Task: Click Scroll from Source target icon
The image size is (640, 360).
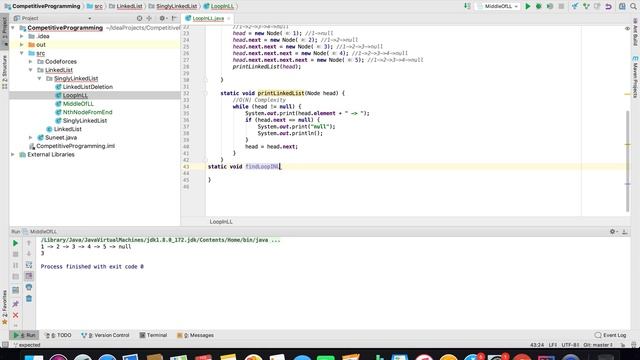Action: pyautogui.click(x=140, y=18)
